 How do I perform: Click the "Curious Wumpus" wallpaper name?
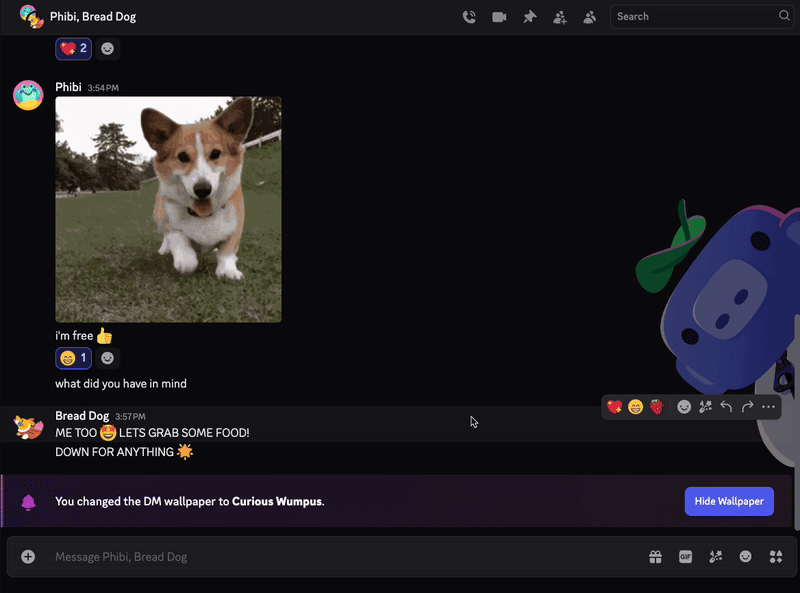pos(277,502)
